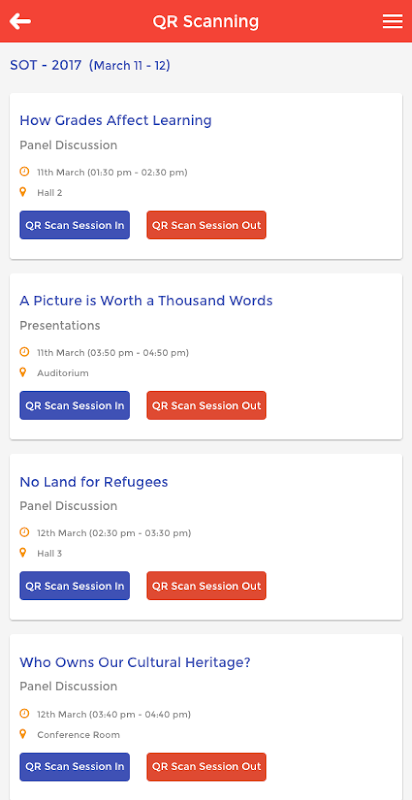
Task: Click clock icon for No Land for Refugees
Action: [x=24, y=532]
